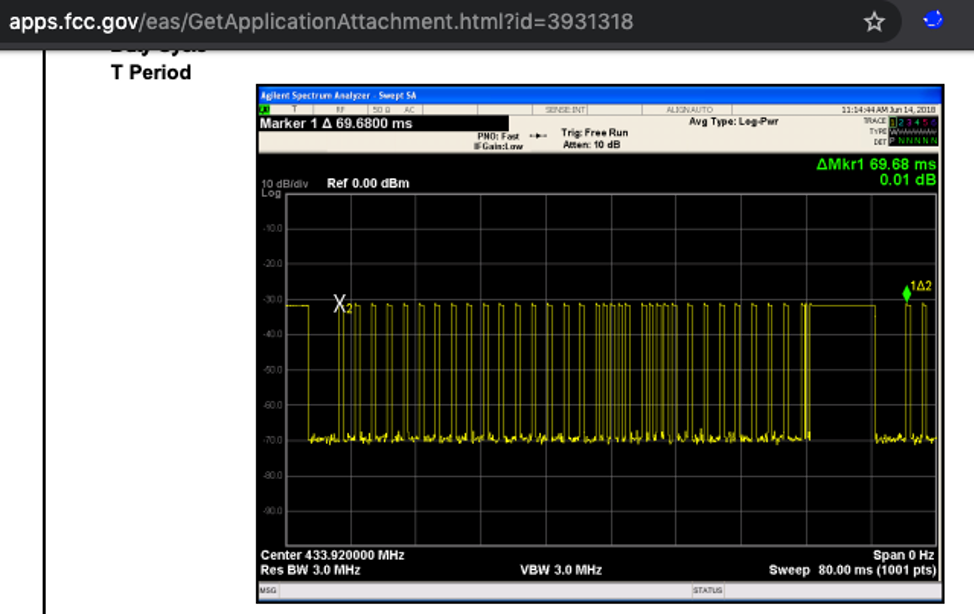974x614 pixels.
Task: Click the green "0.01 dB" delta value
Action: 908,180
